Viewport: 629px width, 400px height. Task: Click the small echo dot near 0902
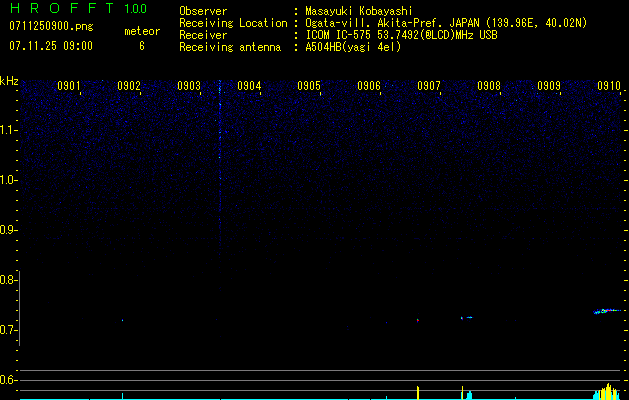click(x=122, y=320)
